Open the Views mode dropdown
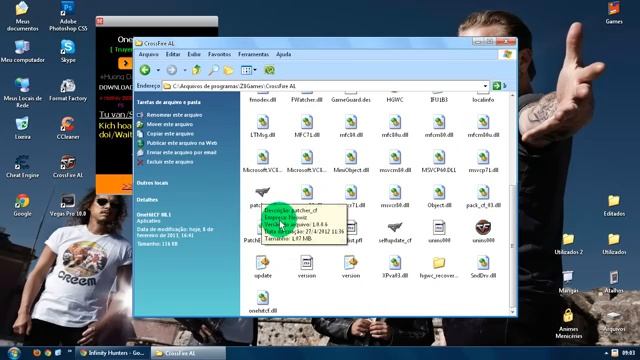The width and height of the screenshot is (640, 360). pos(255,70)
